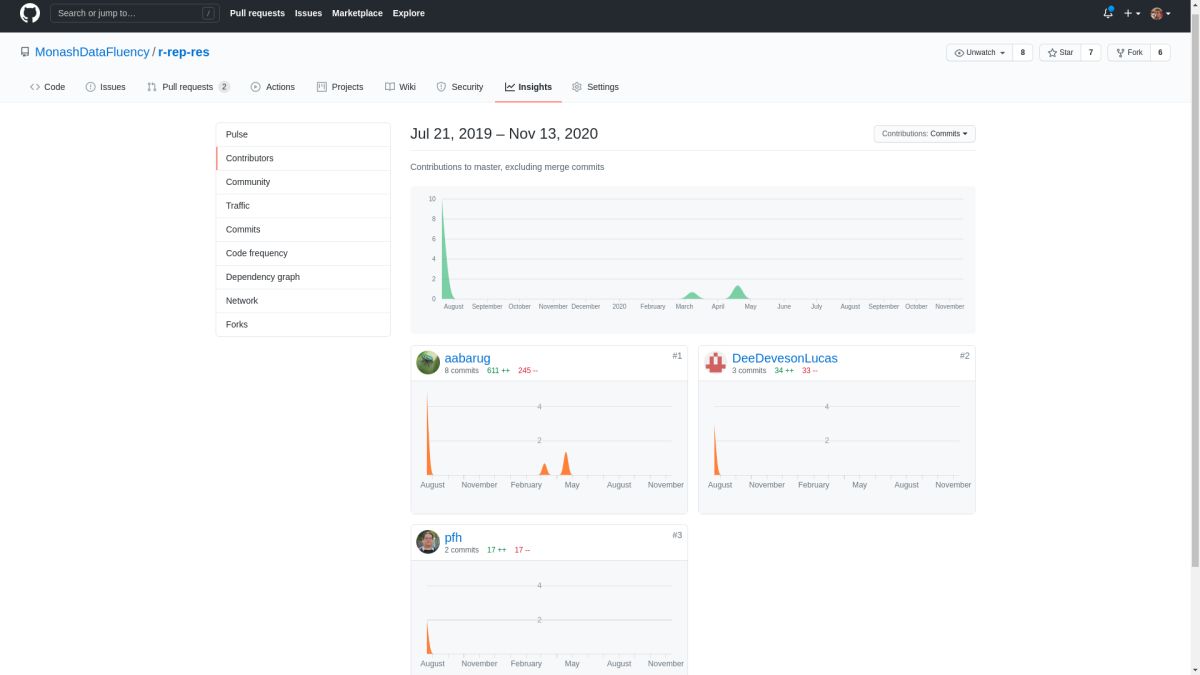1200x675 pixels.
Task: Select Traffic in the Insights sidebar
Action: 303,206
